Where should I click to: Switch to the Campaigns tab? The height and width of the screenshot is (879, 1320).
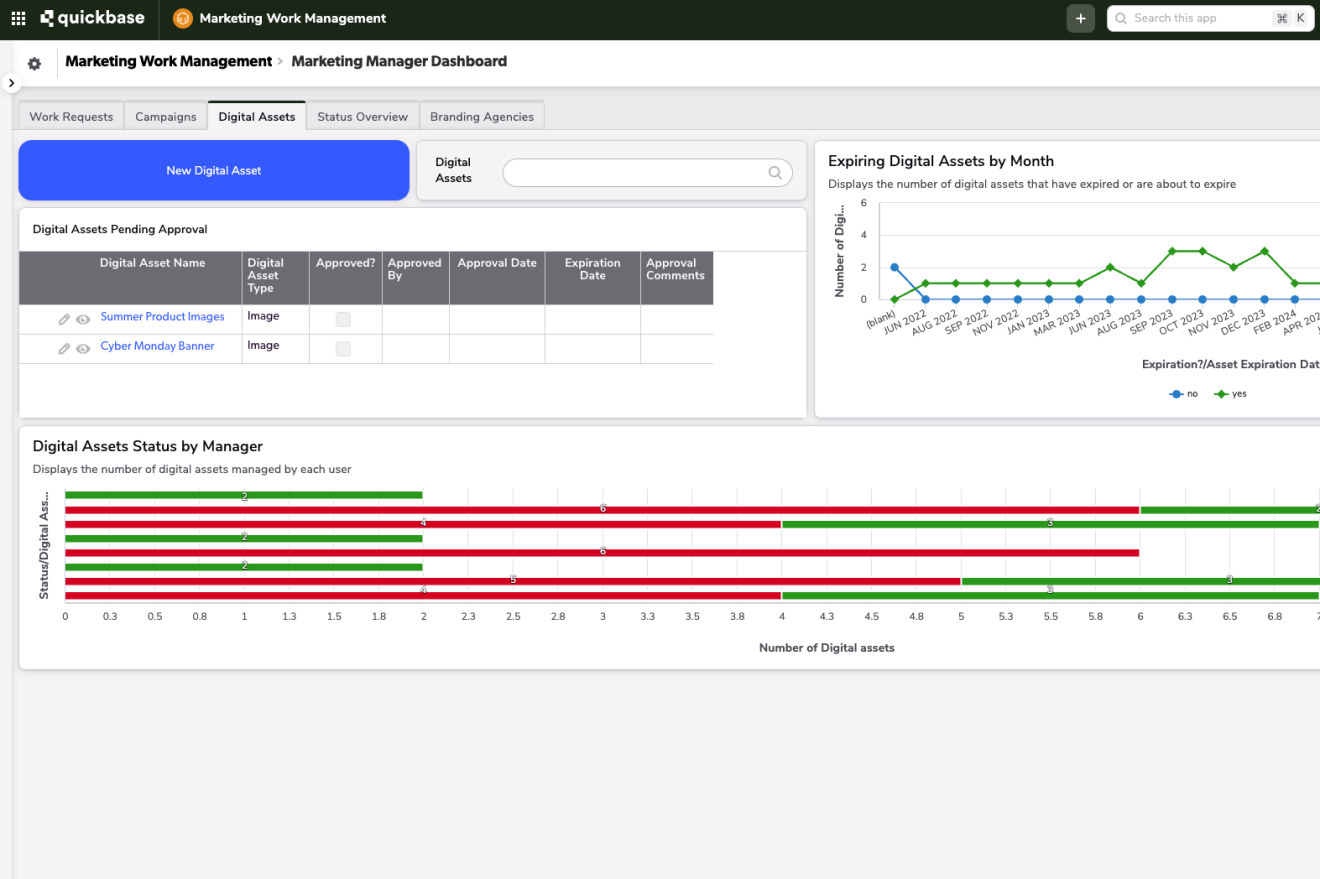pos(166,117)
